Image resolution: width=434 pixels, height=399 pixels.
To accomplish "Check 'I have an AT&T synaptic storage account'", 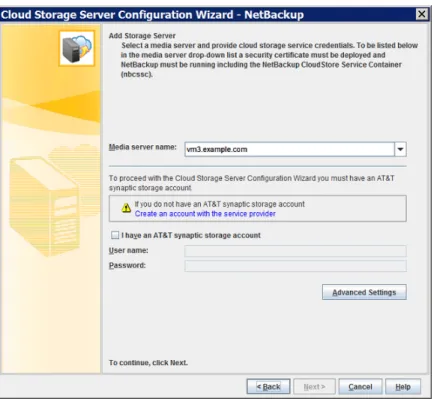I will (115, 235).
